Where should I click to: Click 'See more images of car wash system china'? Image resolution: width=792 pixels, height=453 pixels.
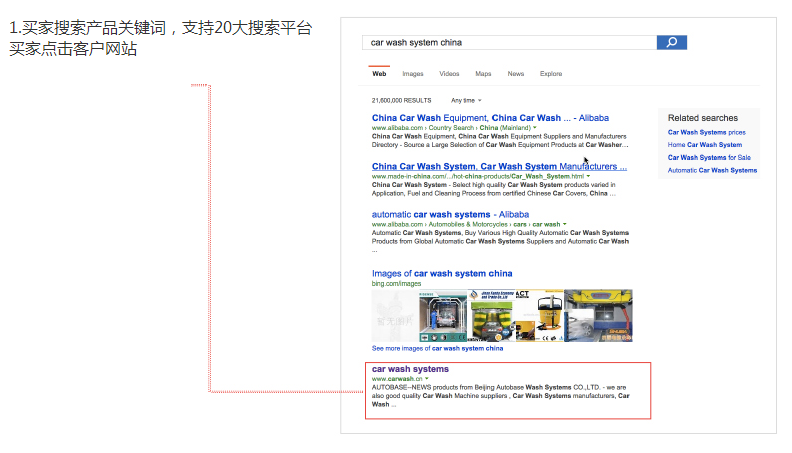coord(437,348)
